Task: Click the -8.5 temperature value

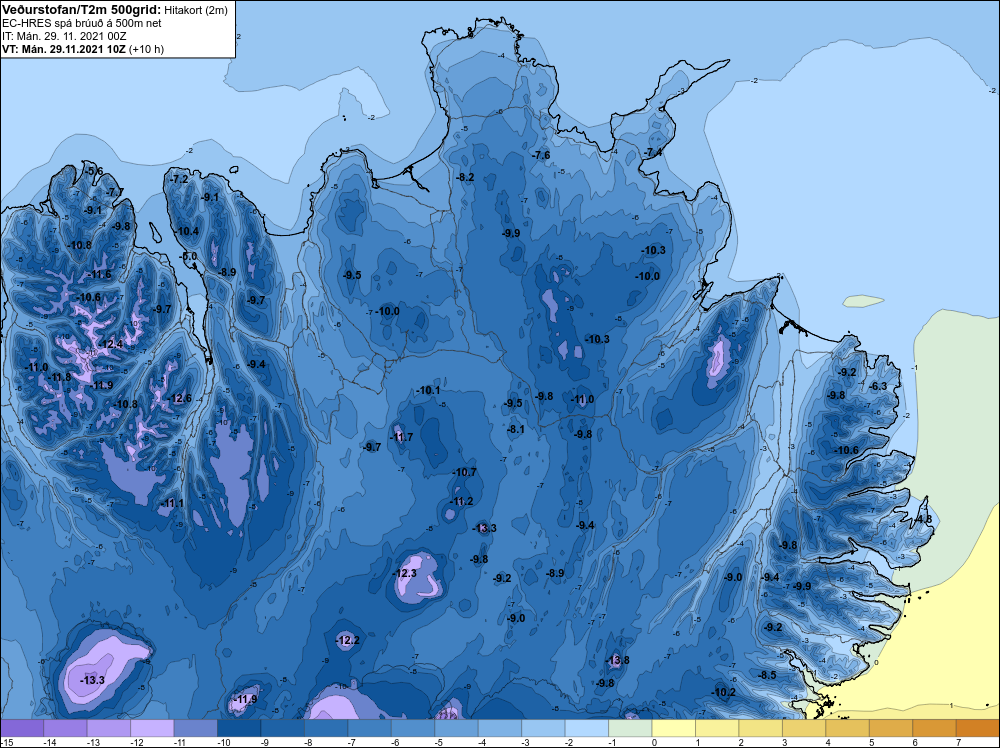Action: [767, 675]
